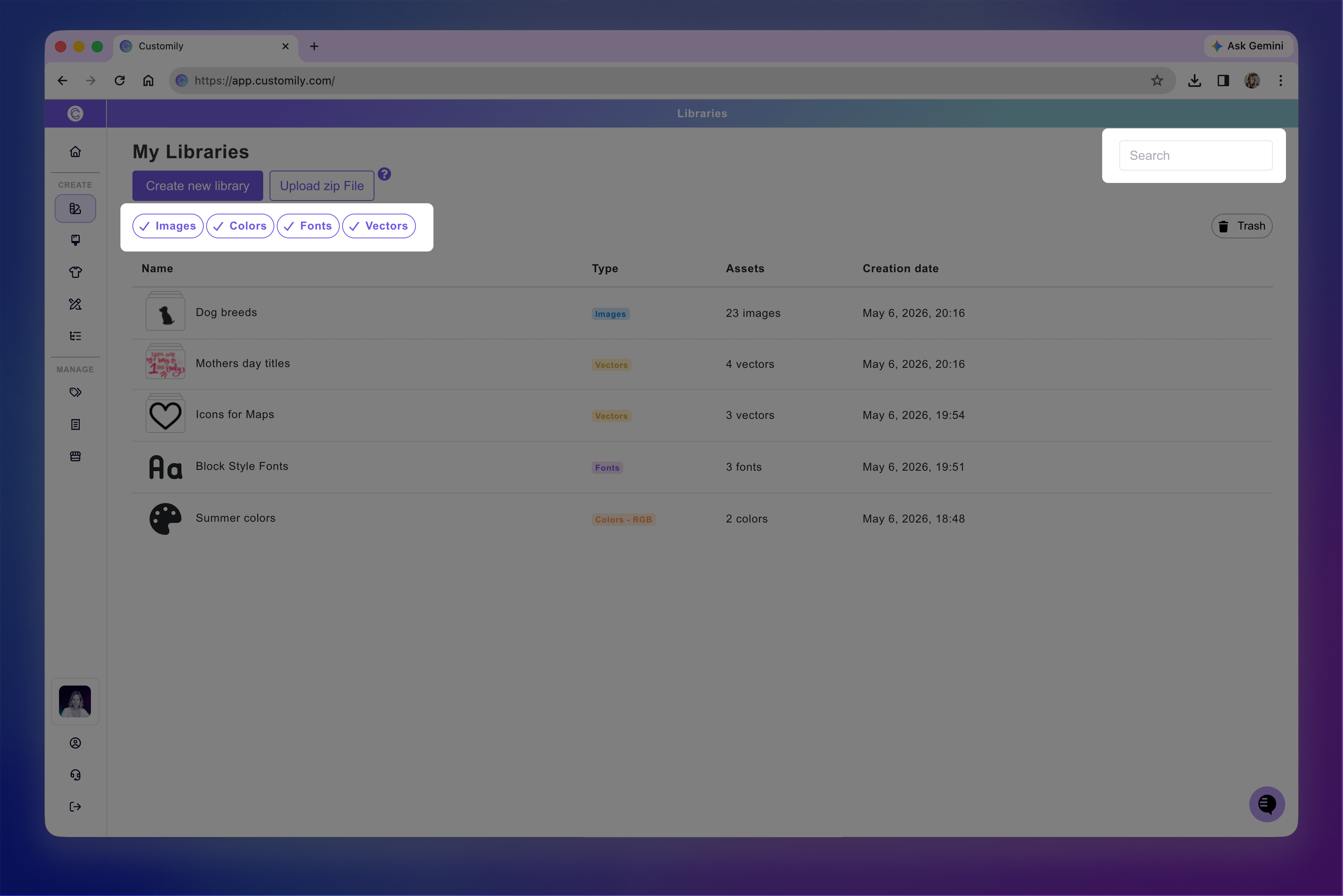Open the design tools pencil-ruler icon
This screenshot has height=896, width=1343.
click(75, 304)
